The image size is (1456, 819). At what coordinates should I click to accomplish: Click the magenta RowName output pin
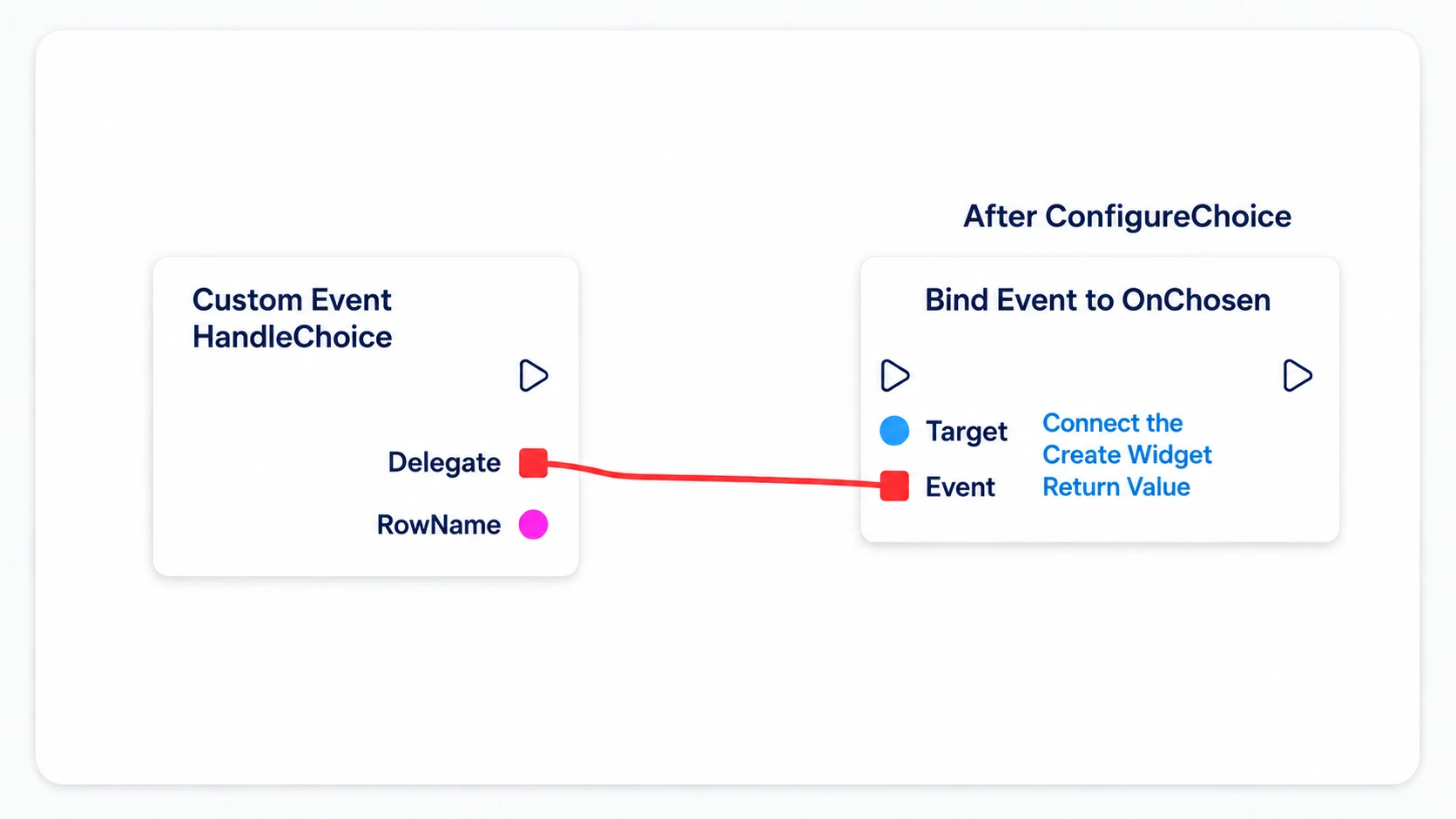click(x=533, y=525)
